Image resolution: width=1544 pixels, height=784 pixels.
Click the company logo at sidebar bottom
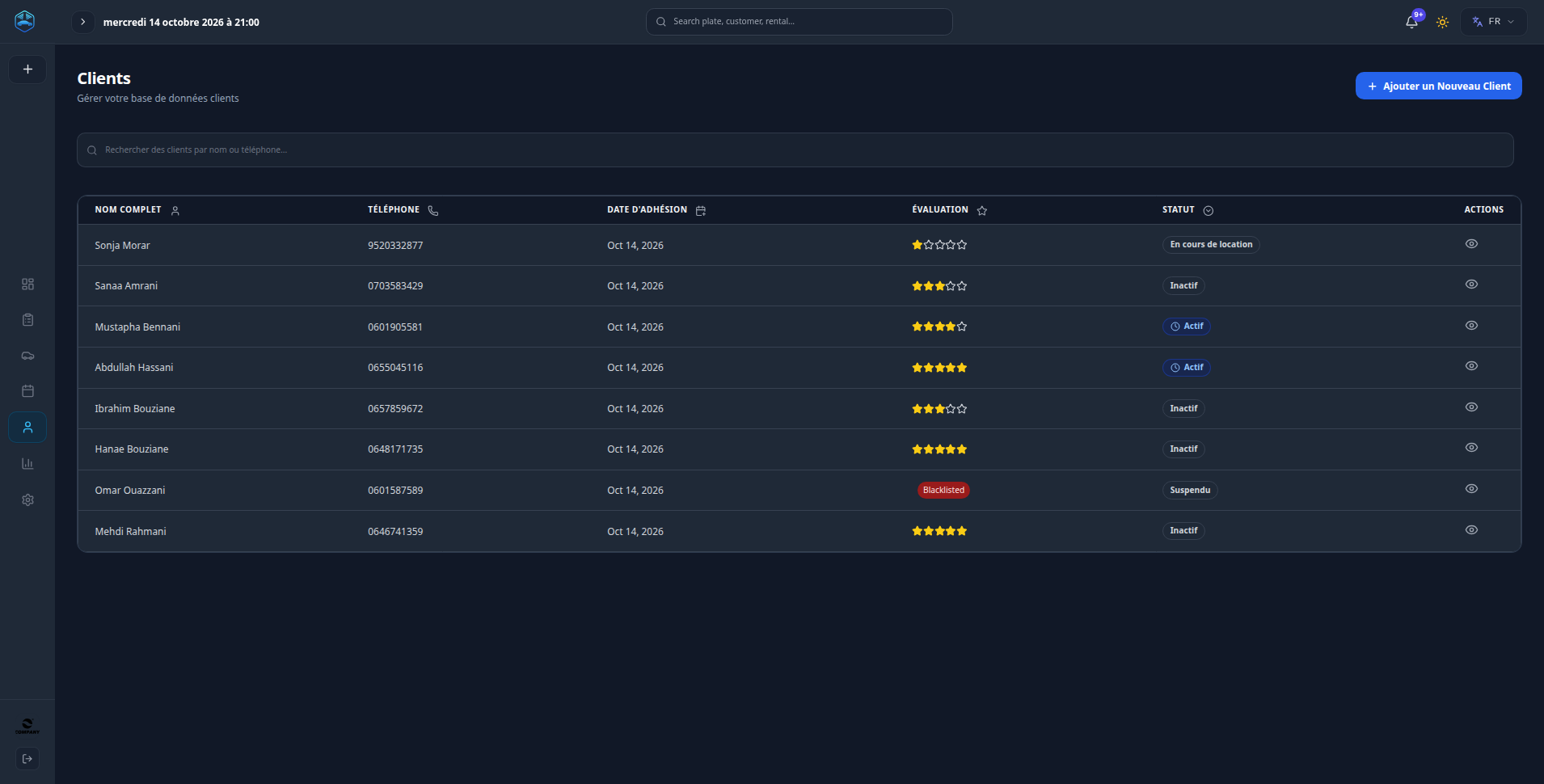coord(27,726)
